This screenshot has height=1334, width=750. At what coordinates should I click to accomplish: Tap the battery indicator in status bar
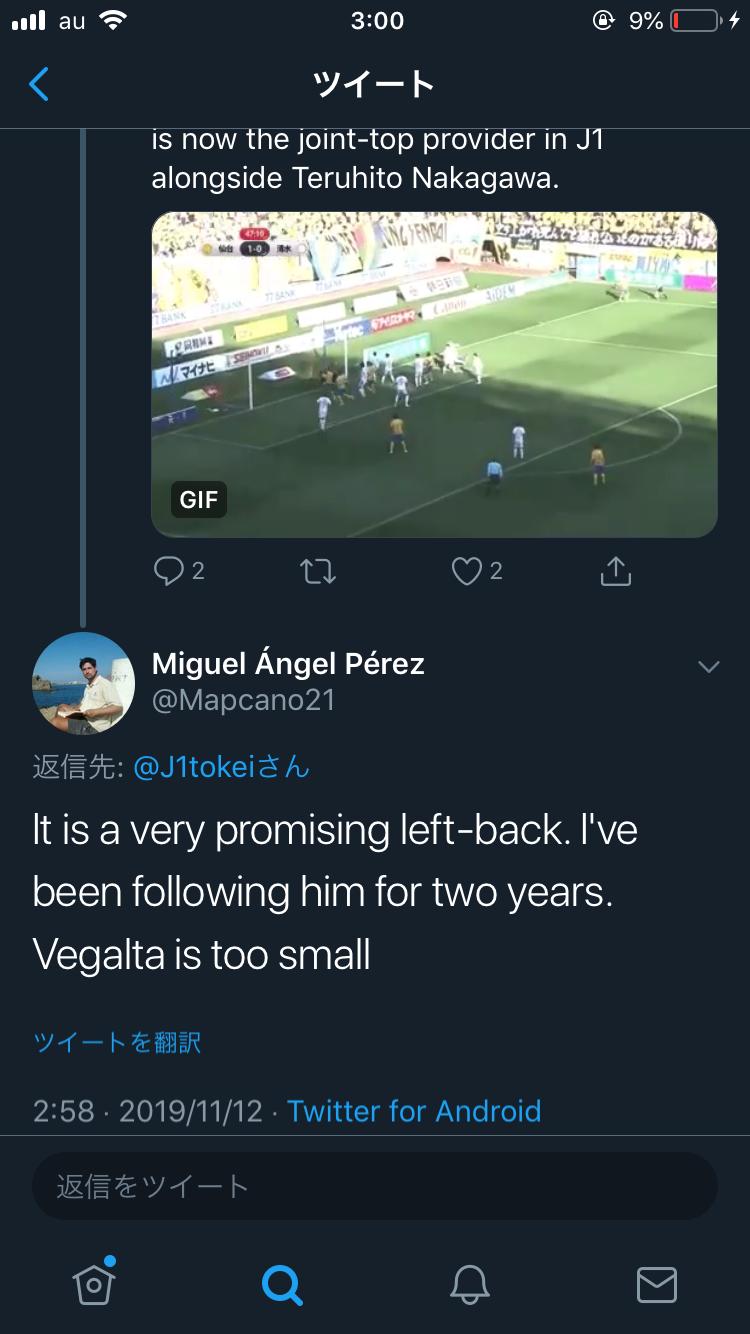click(x=695, y=21)
